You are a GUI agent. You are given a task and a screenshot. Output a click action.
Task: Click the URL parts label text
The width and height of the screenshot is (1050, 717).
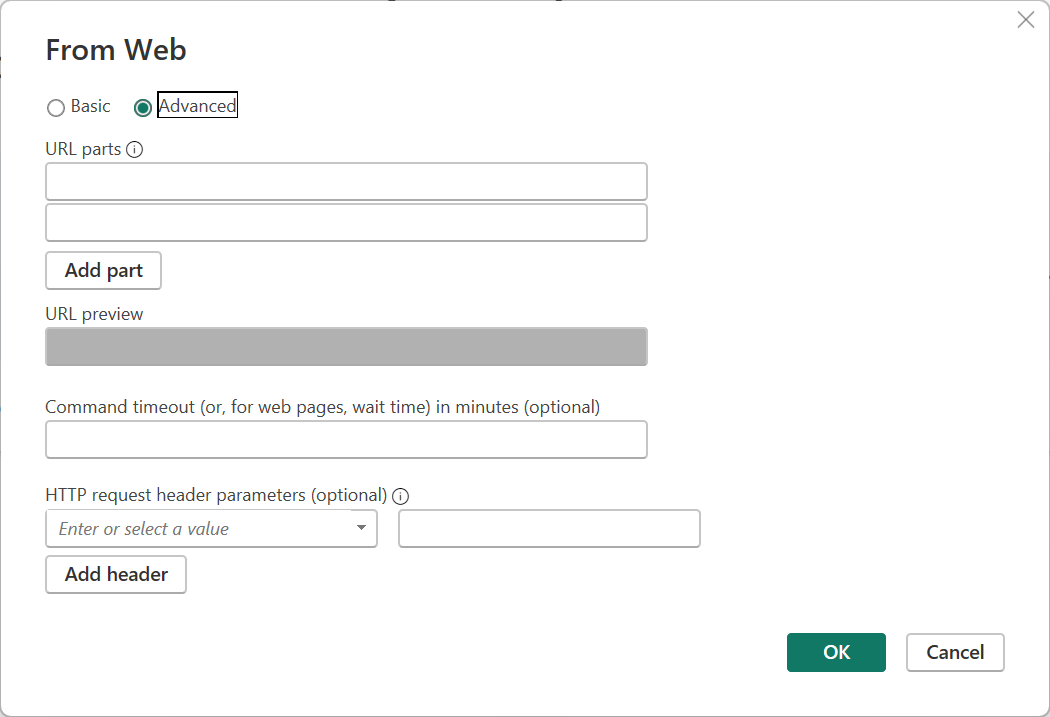point(83,149)
